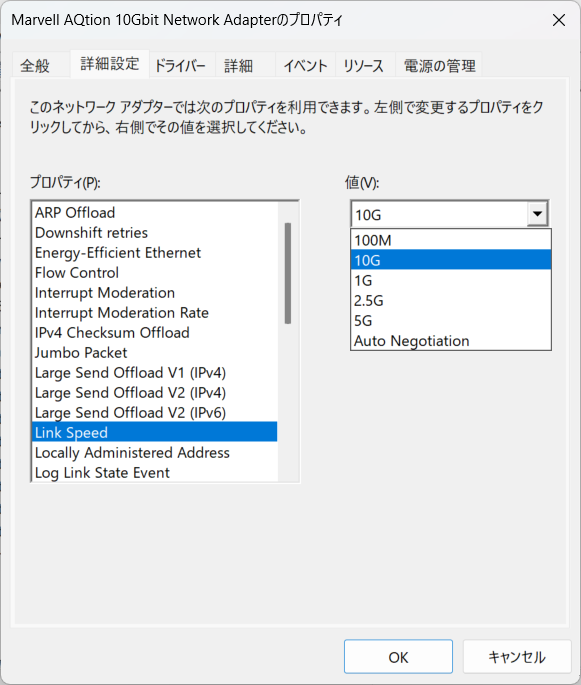Switch to the 全般 tab
581x685 pixels.
click(35, 66)
